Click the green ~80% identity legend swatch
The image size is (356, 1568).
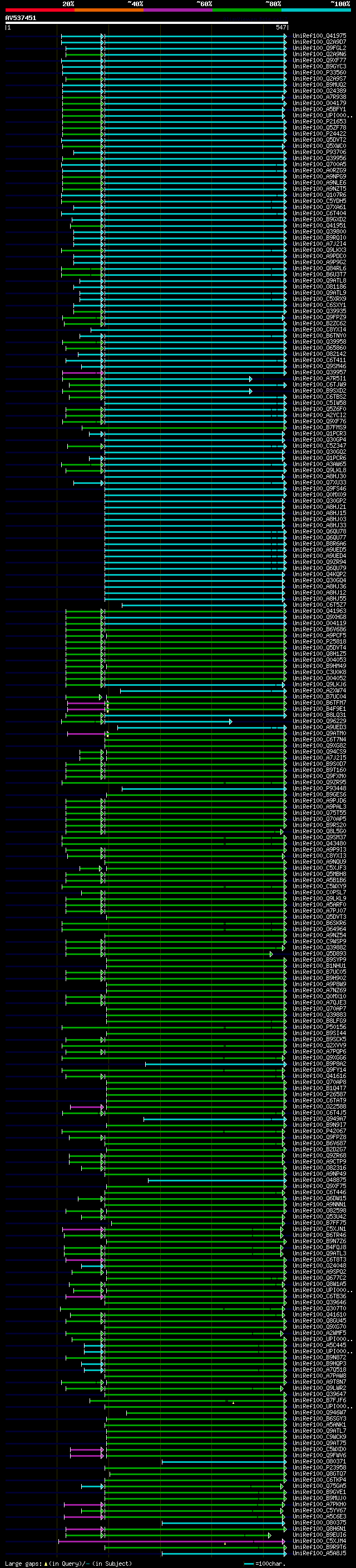[247, 10]
